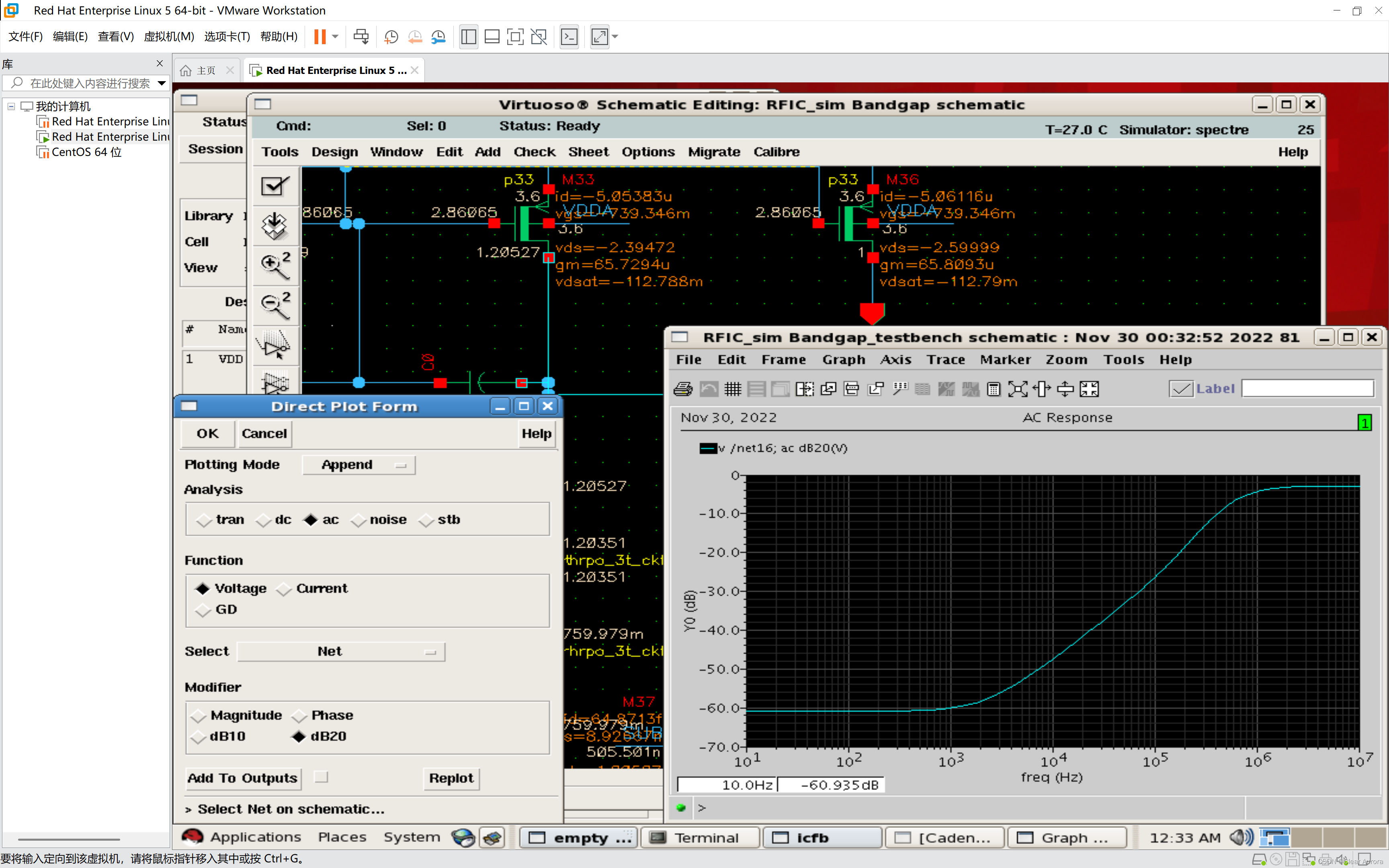Click the Replot button

click(x=451, y=778)
